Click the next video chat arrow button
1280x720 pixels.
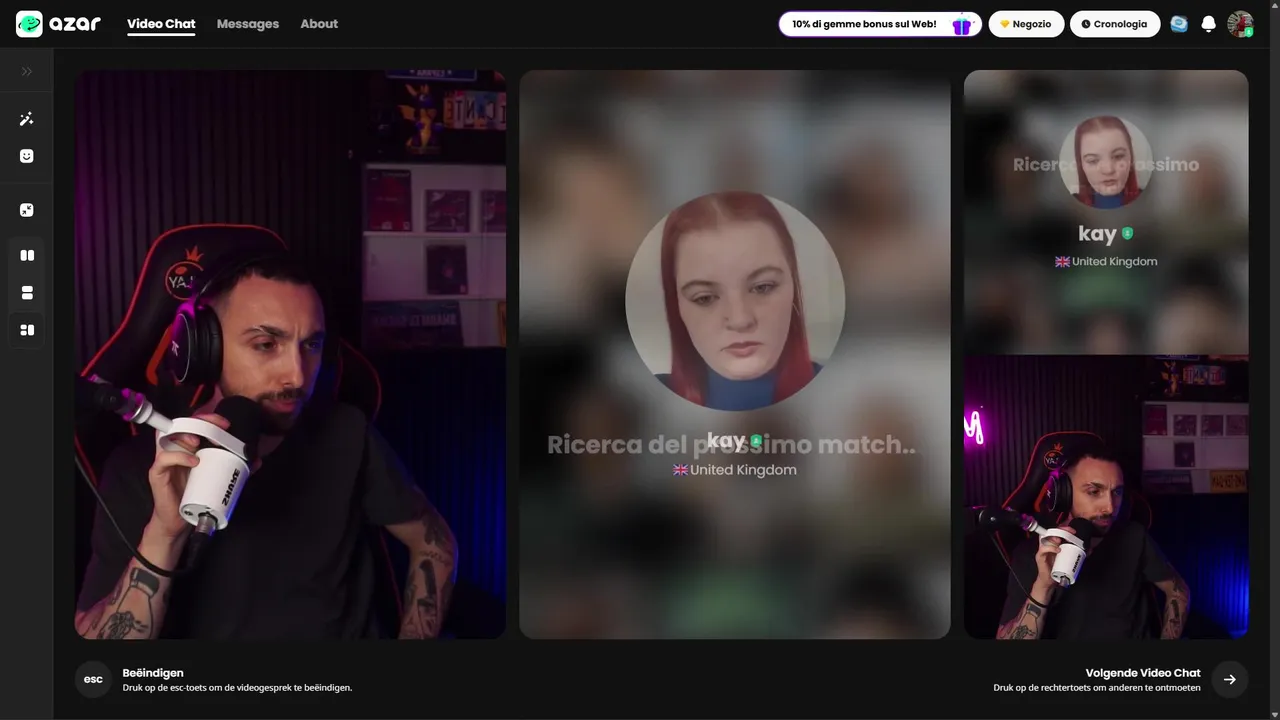coord(1230,679)
